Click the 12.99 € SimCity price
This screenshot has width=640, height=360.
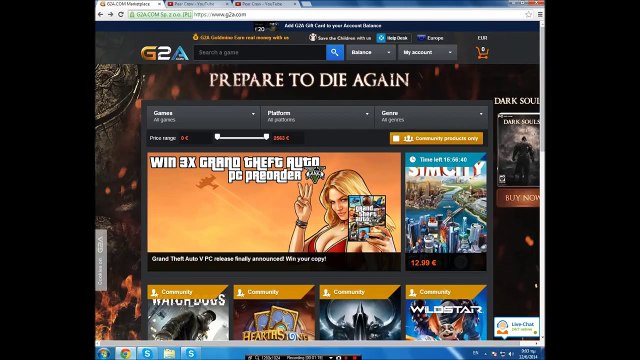(423, 263)
